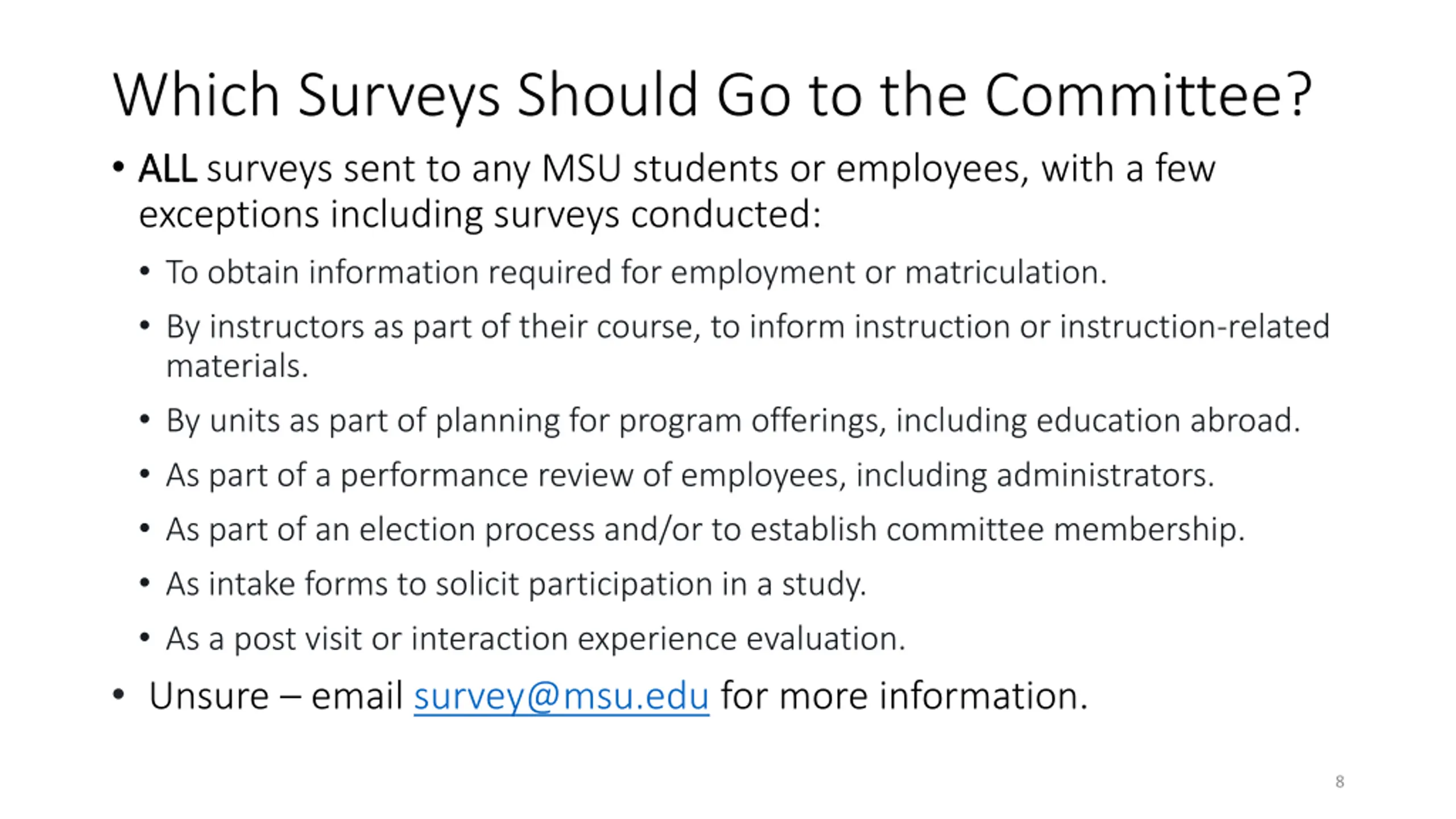Screen dimensions: 1456x819
Task: Click the 'As intake forms to solicit participation' line
Action: pos(516,585)
